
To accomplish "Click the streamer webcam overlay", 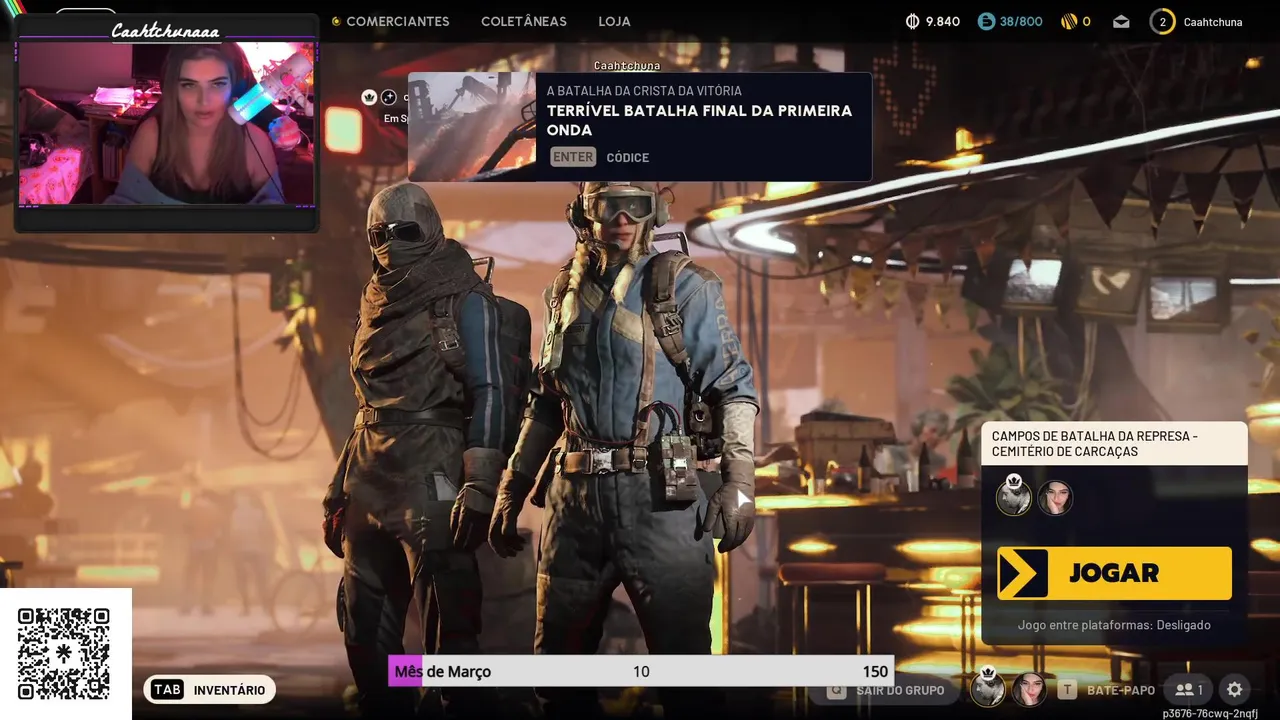I will (x=166, y=123).
